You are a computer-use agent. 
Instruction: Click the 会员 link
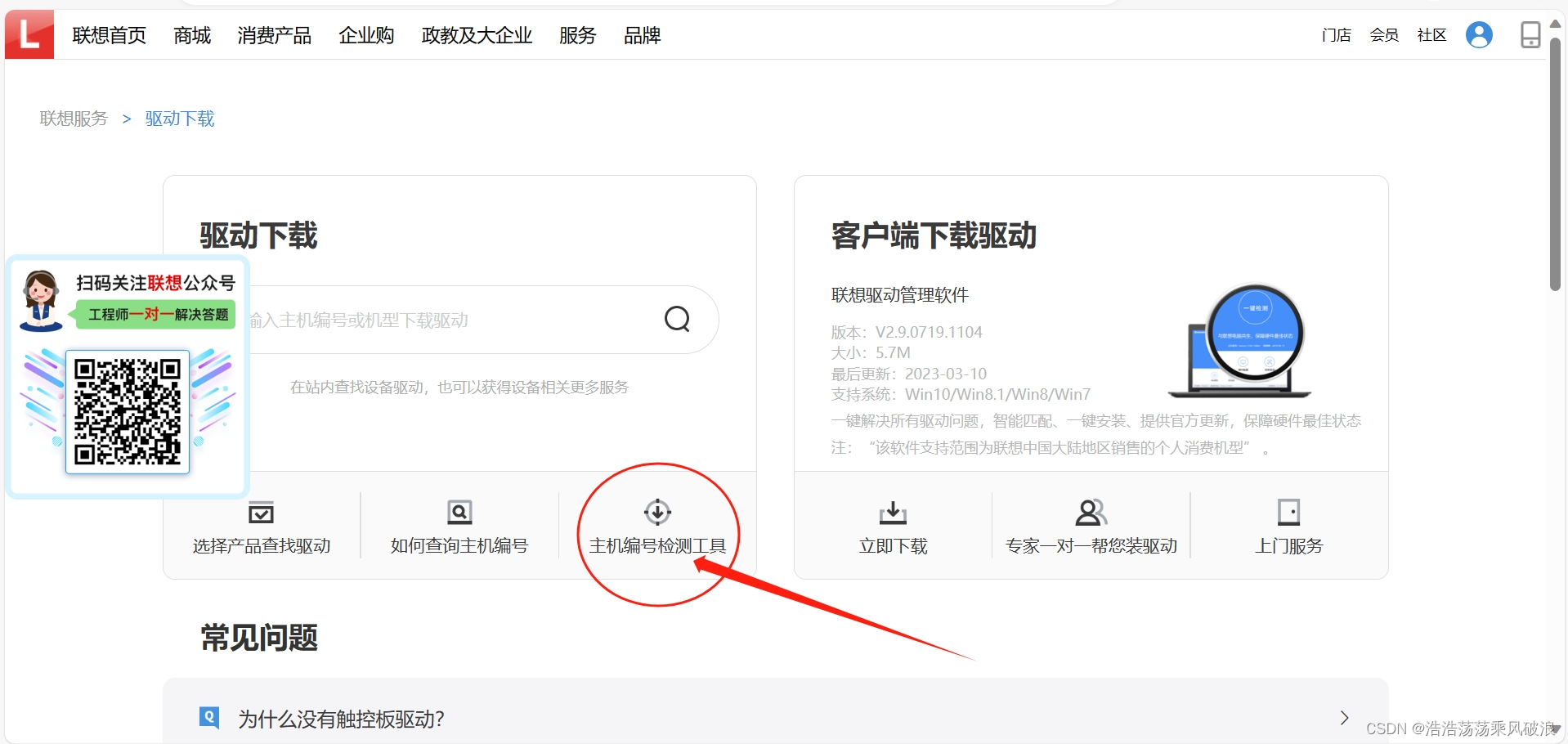(x=1383, y=35)
